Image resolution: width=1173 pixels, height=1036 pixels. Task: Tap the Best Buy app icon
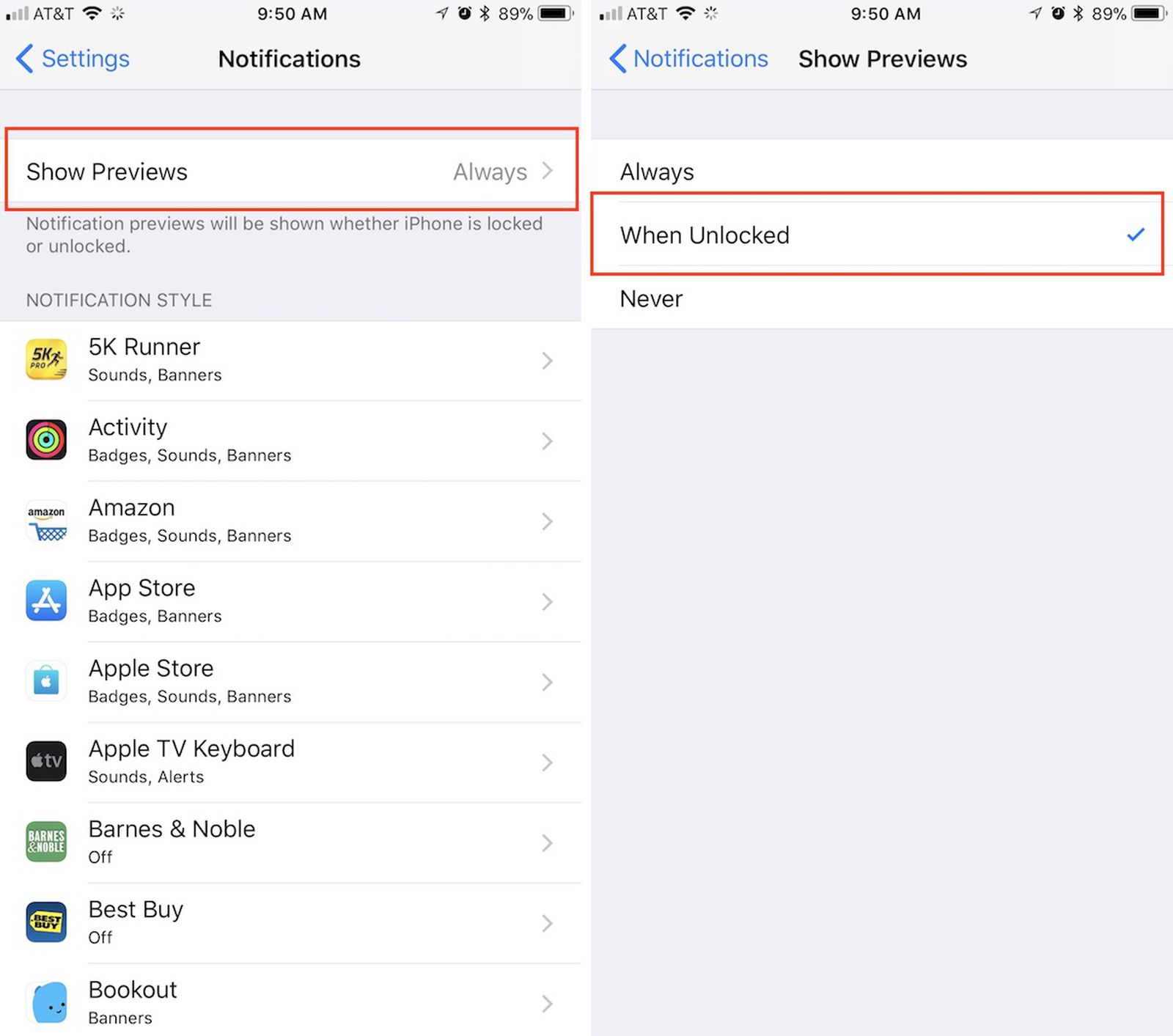tap(46, 922)
